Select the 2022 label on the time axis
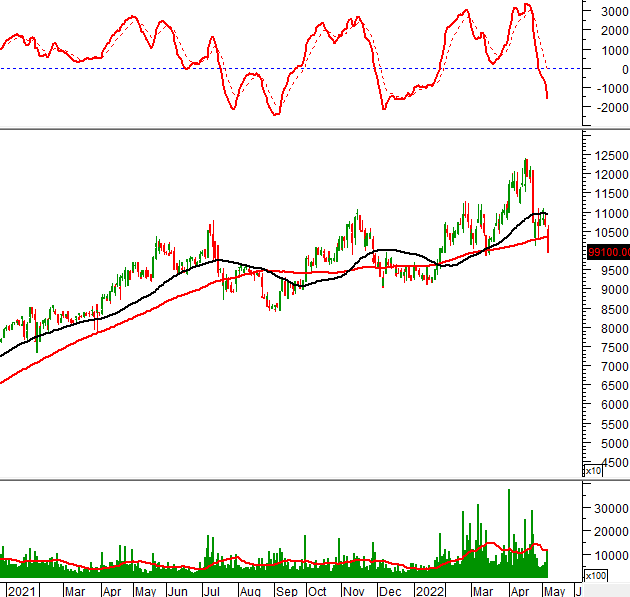The height and width of the screenshot is (597, 630). 430,590
